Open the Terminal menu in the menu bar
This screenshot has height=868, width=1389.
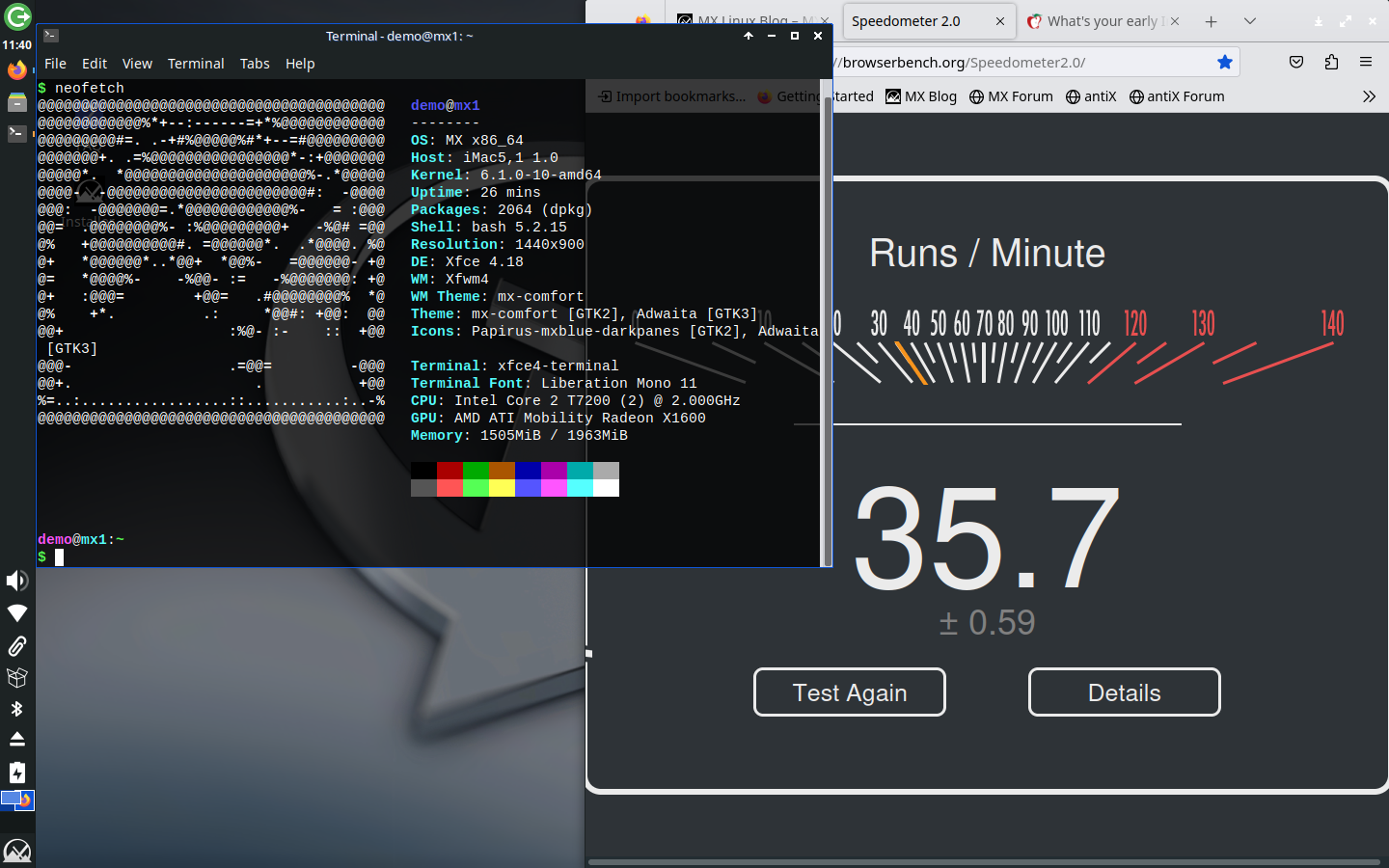click(x=196, y=64)
